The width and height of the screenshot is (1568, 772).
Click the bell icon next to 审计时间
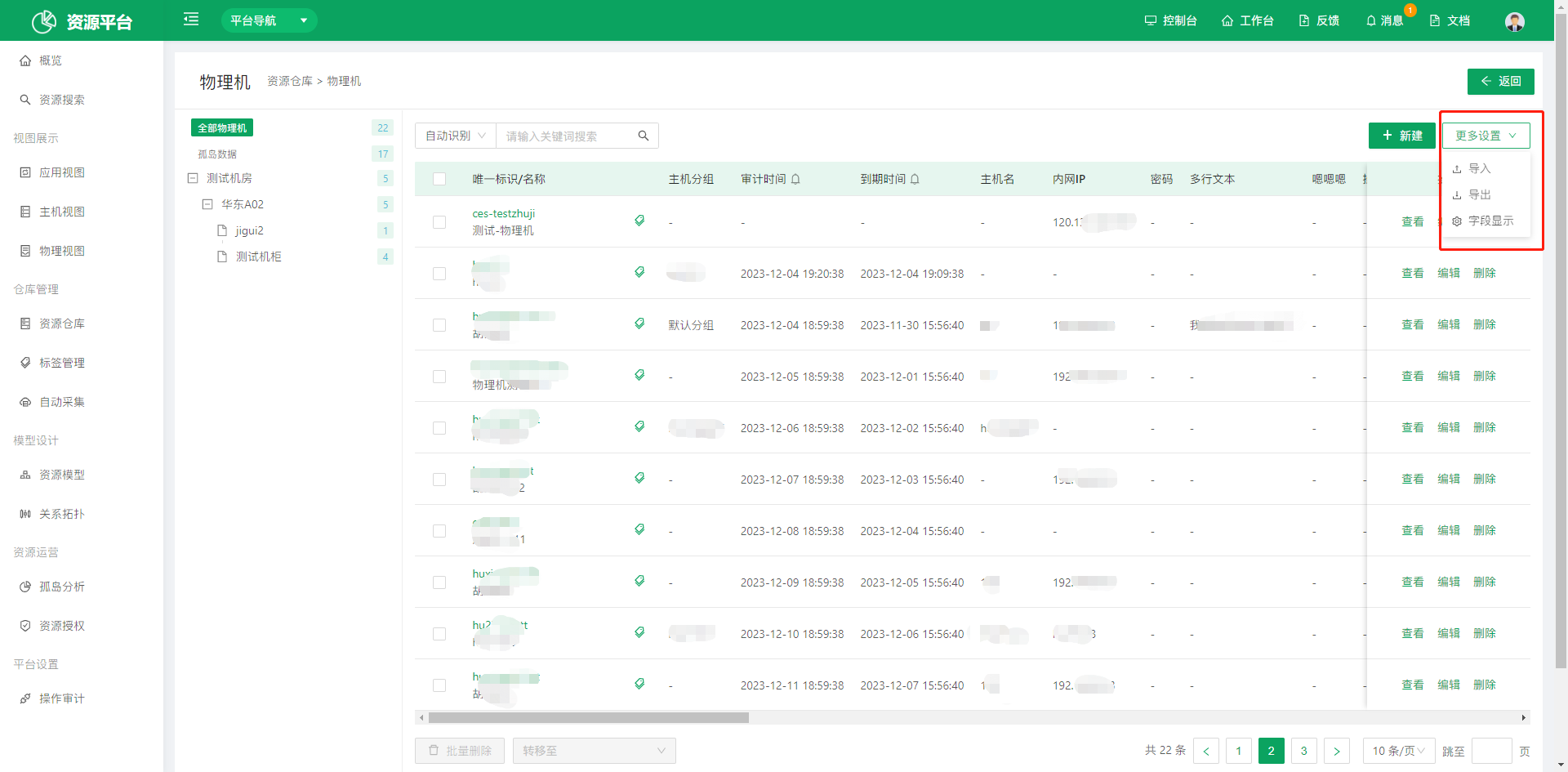tap(795, 179)
